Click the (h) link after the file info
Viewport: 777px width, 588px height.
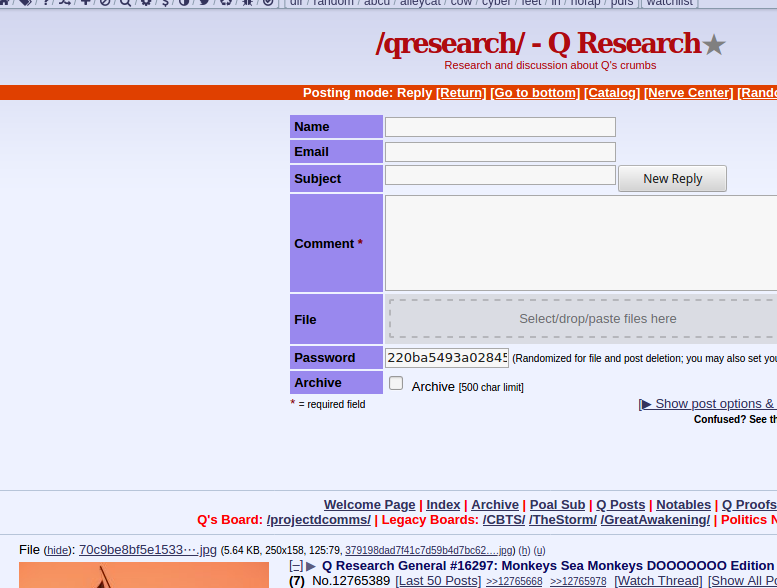tap(524, 550)
